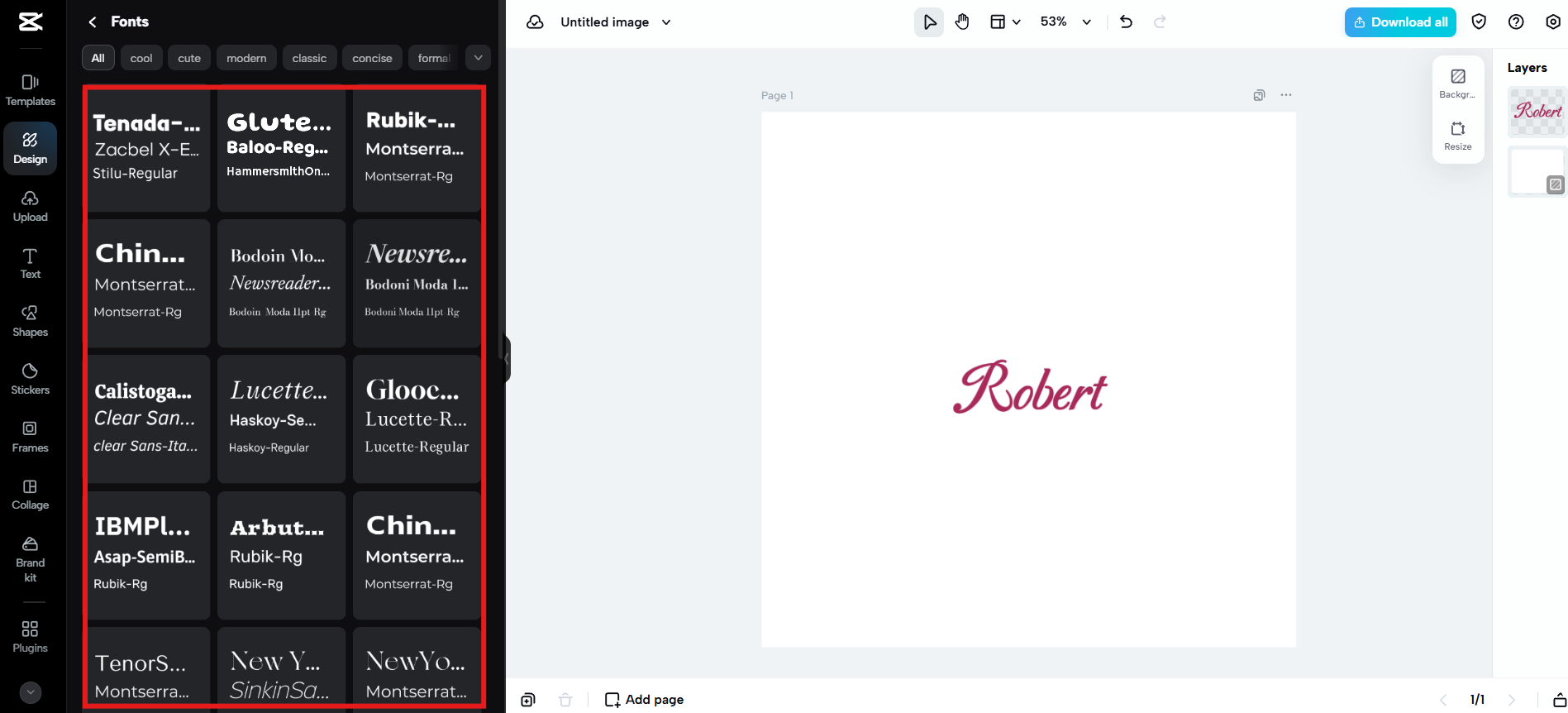
Task: Go back from the Fonts panel
Action: click(93, 22)
